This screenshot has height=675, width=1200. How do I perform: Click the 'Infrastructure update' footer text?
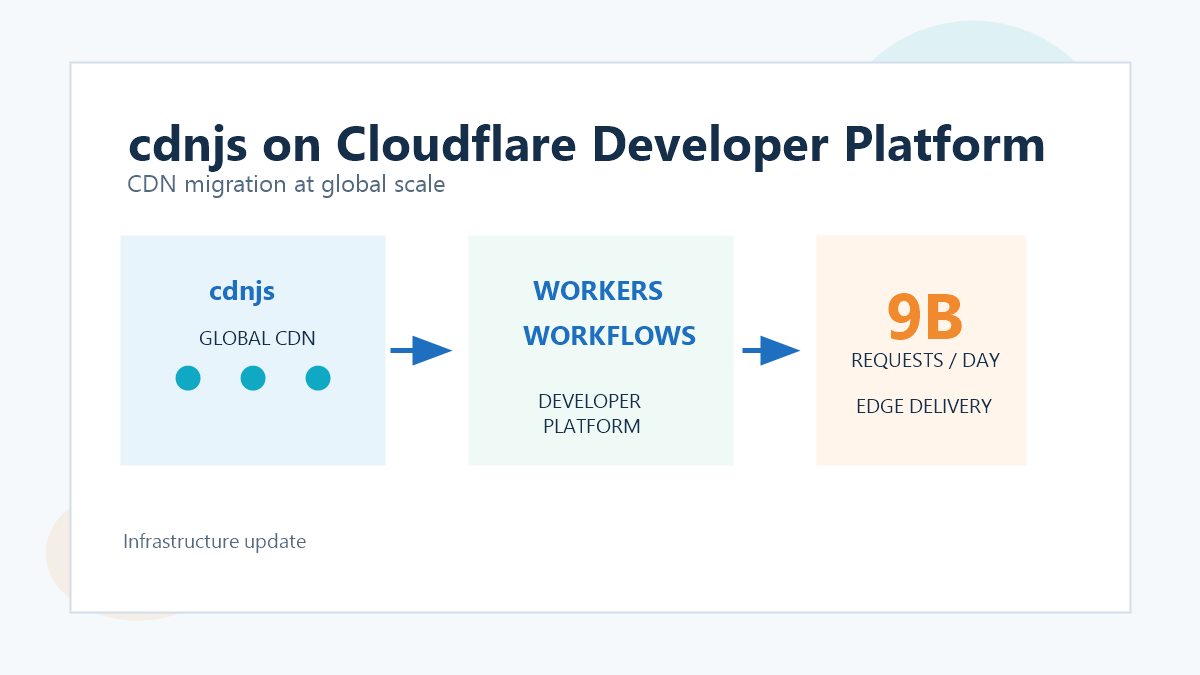coord(214,542)
